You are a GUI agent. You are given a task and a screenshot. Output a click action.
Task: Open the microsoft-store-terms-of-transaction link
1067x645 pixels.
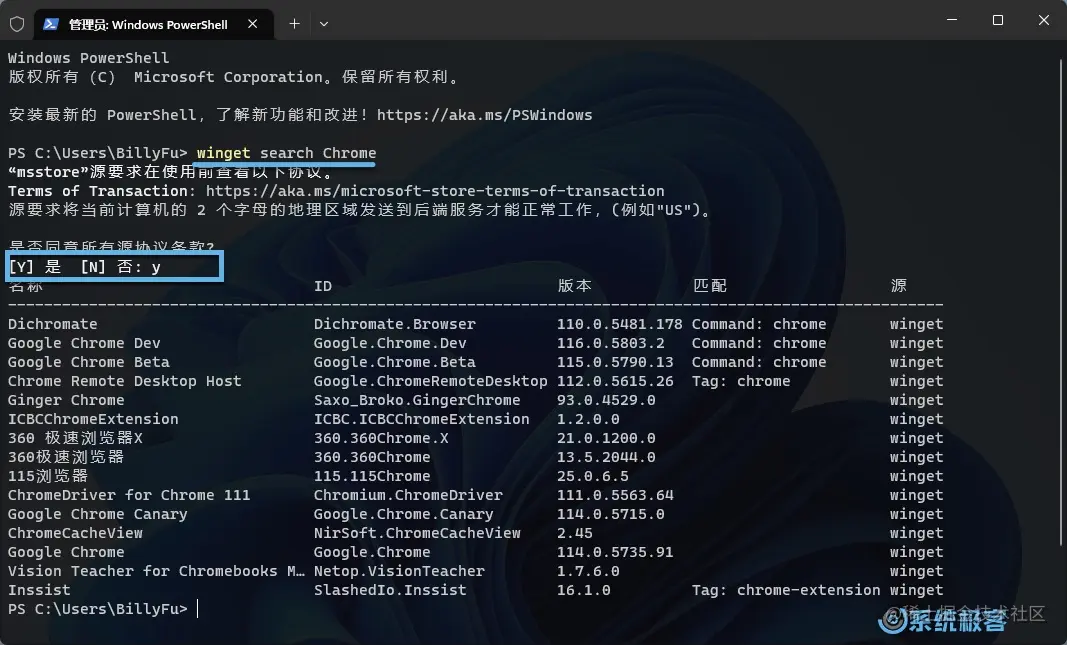435,191
